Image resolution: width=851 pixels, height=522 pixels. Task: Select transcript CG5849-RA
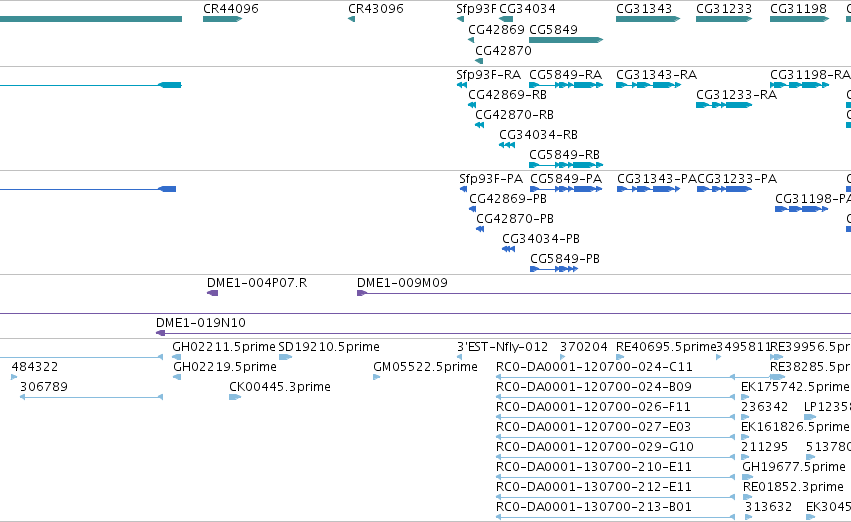566,74
